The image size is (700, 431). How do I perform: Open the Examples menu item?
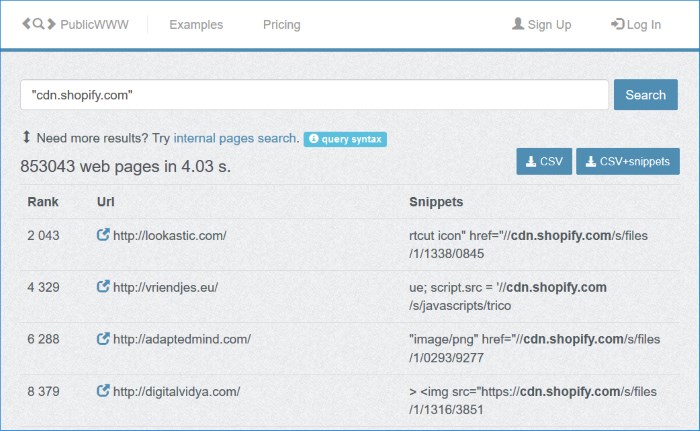point(196,25)
